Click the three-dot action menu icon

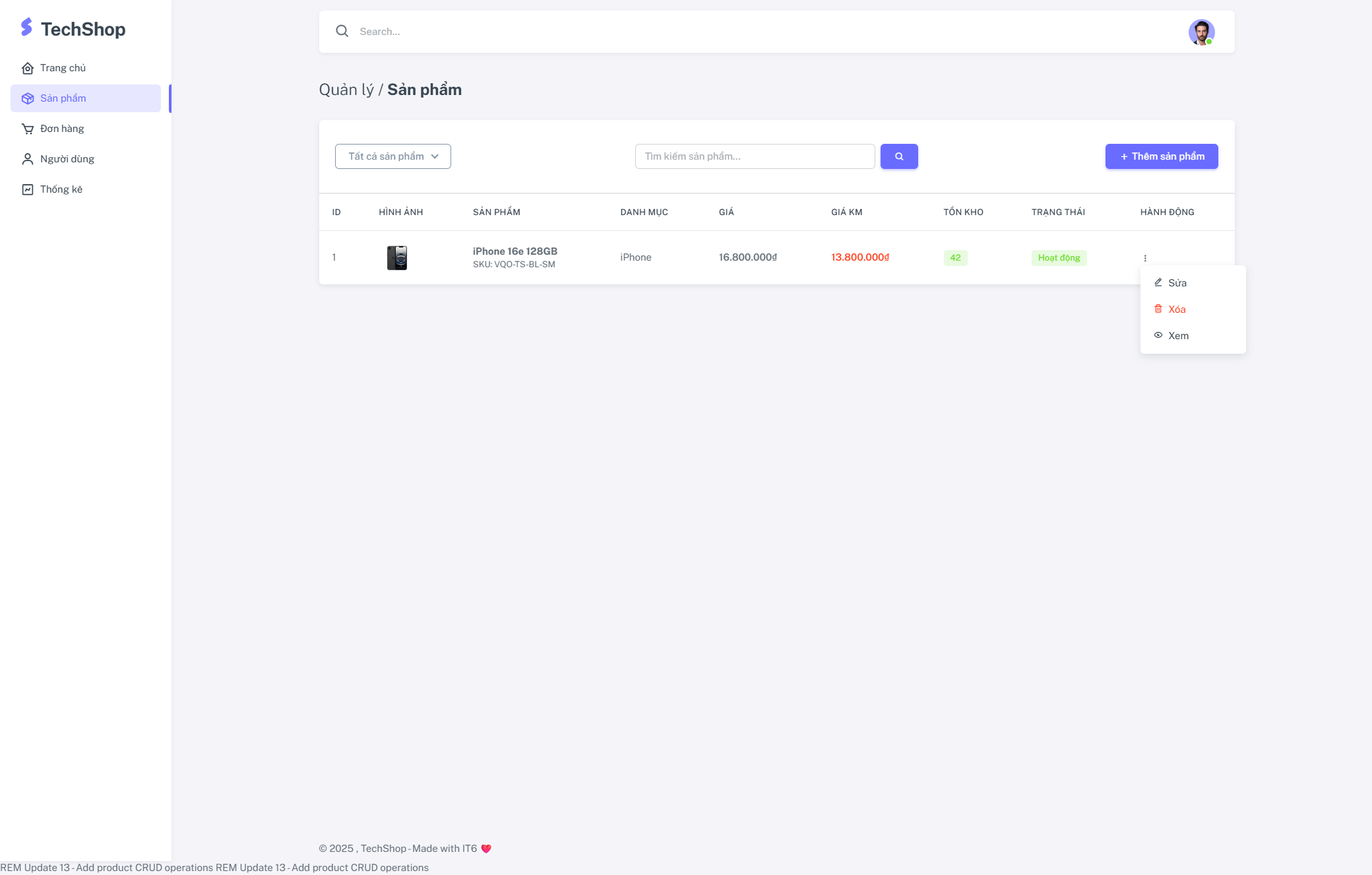click(x=1145, y=258)
